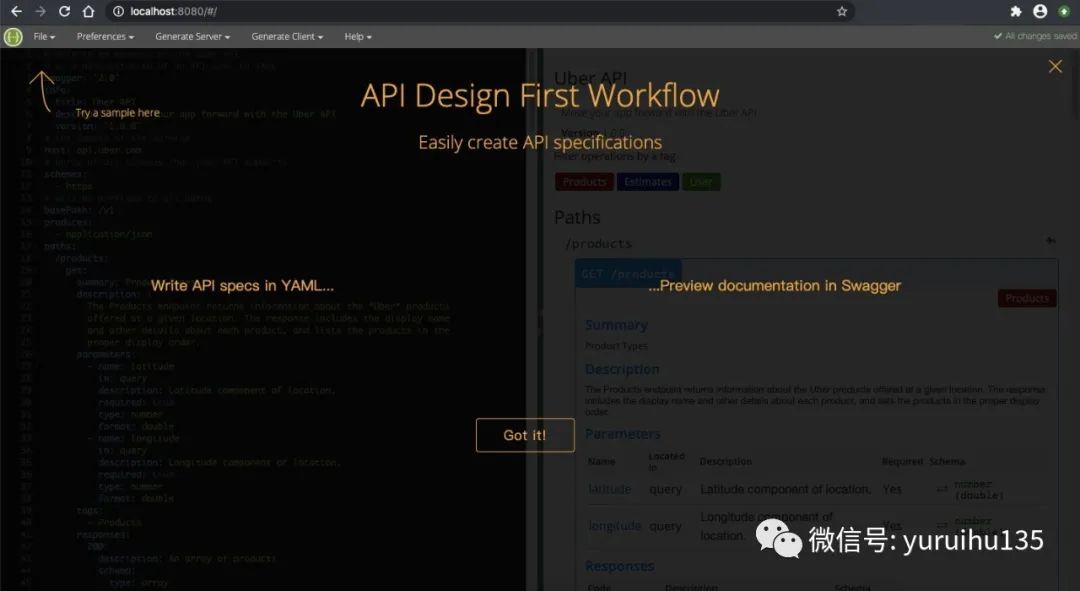1080x591 pixels.
Task: Expand the Generate Client dropdown
Action: (287, 37)
